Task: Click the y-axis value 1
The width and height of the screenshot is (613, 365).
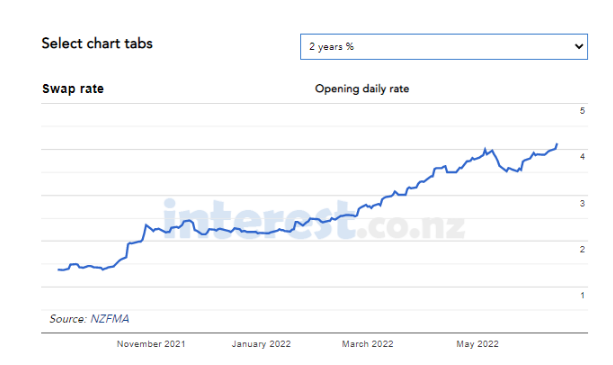Action: pos(583,295)
